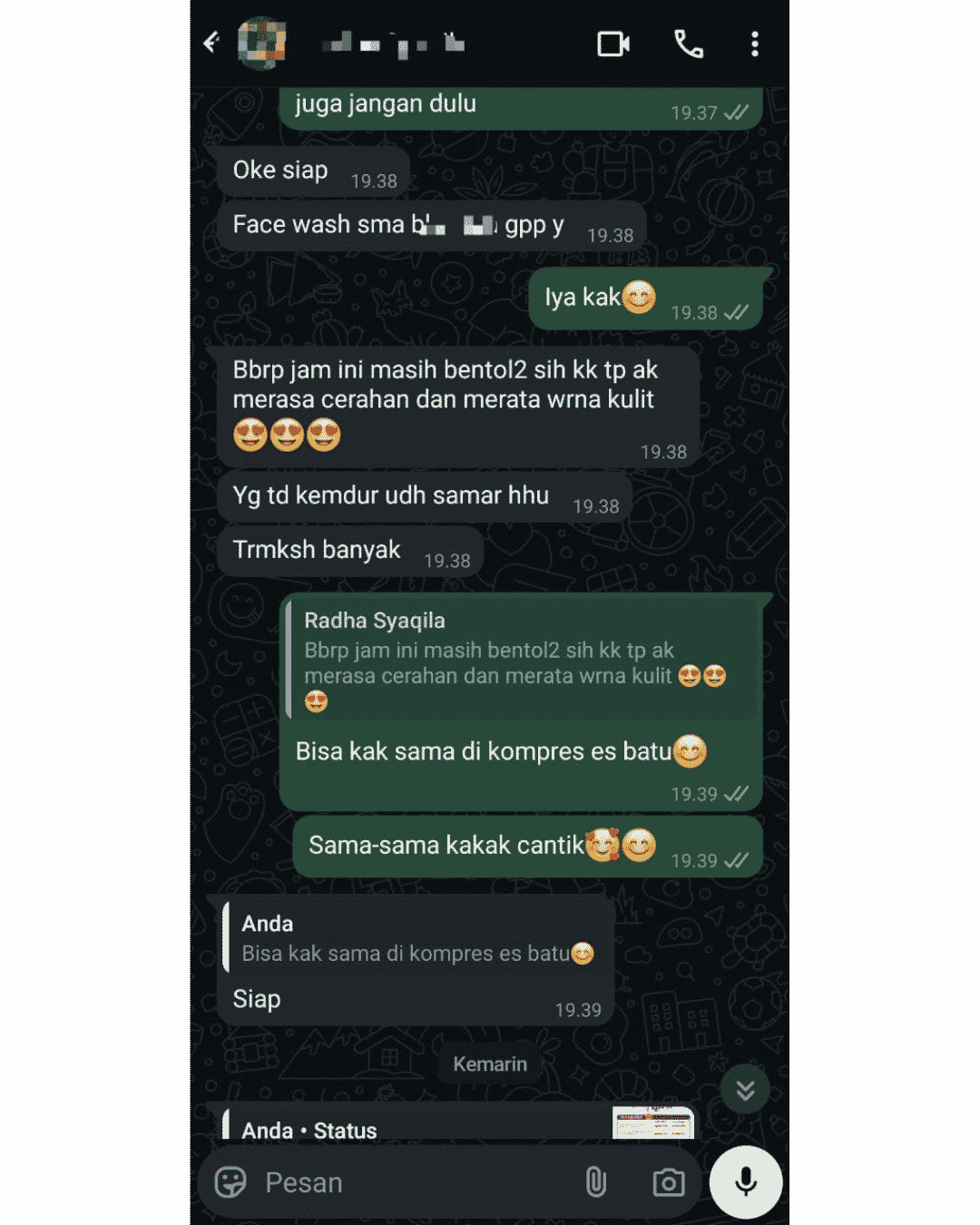Screen dimensions: 980x1225
Task: Open the camera from message bar
Action: click(x=669, y=1182)
